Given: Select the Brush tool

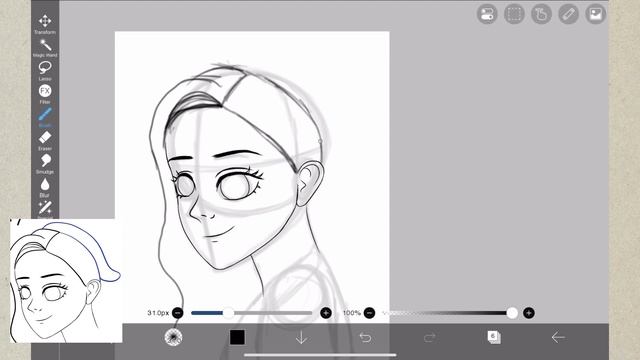Looking at the screenshot, I should point(45,117).
